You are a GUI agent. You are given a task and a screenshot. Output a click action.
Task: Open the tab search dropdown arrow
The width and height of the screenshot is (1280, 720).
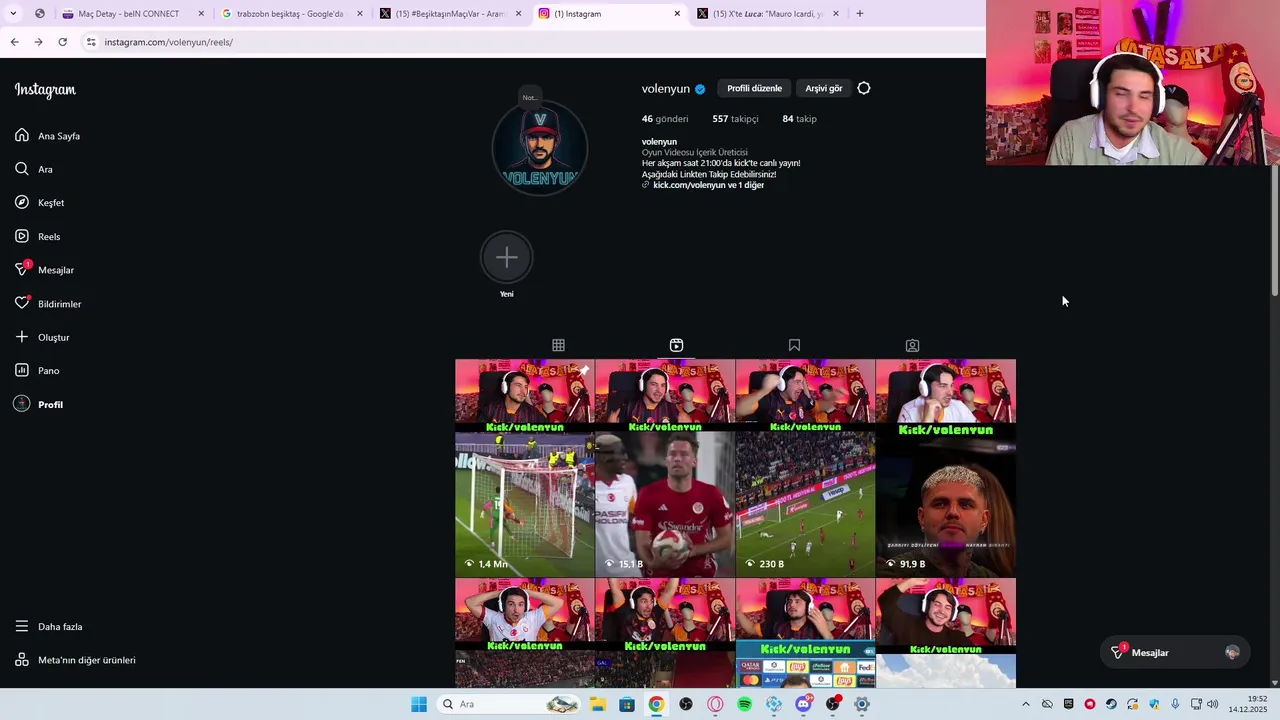click(13, 14)
